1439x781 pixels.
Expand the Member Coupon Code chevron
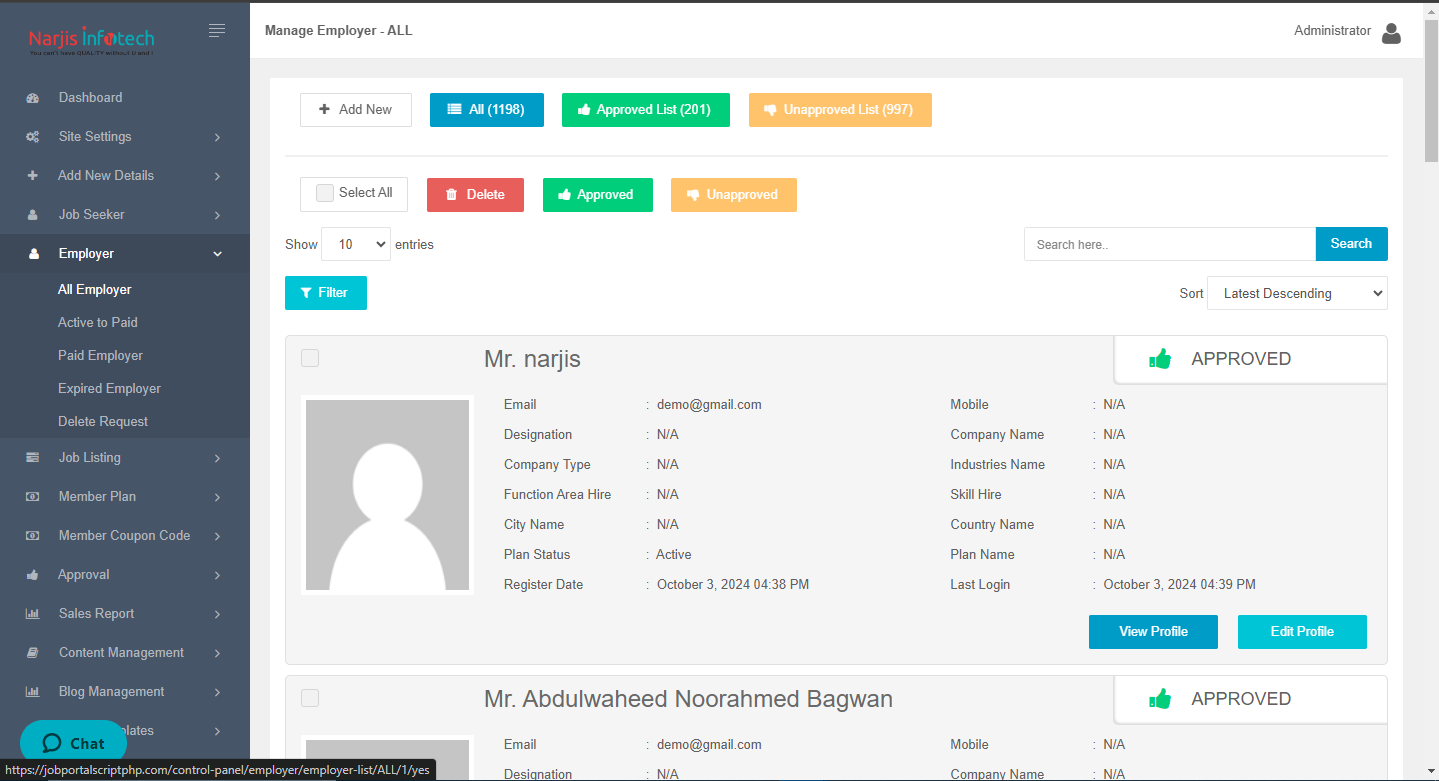coord(217,536)
